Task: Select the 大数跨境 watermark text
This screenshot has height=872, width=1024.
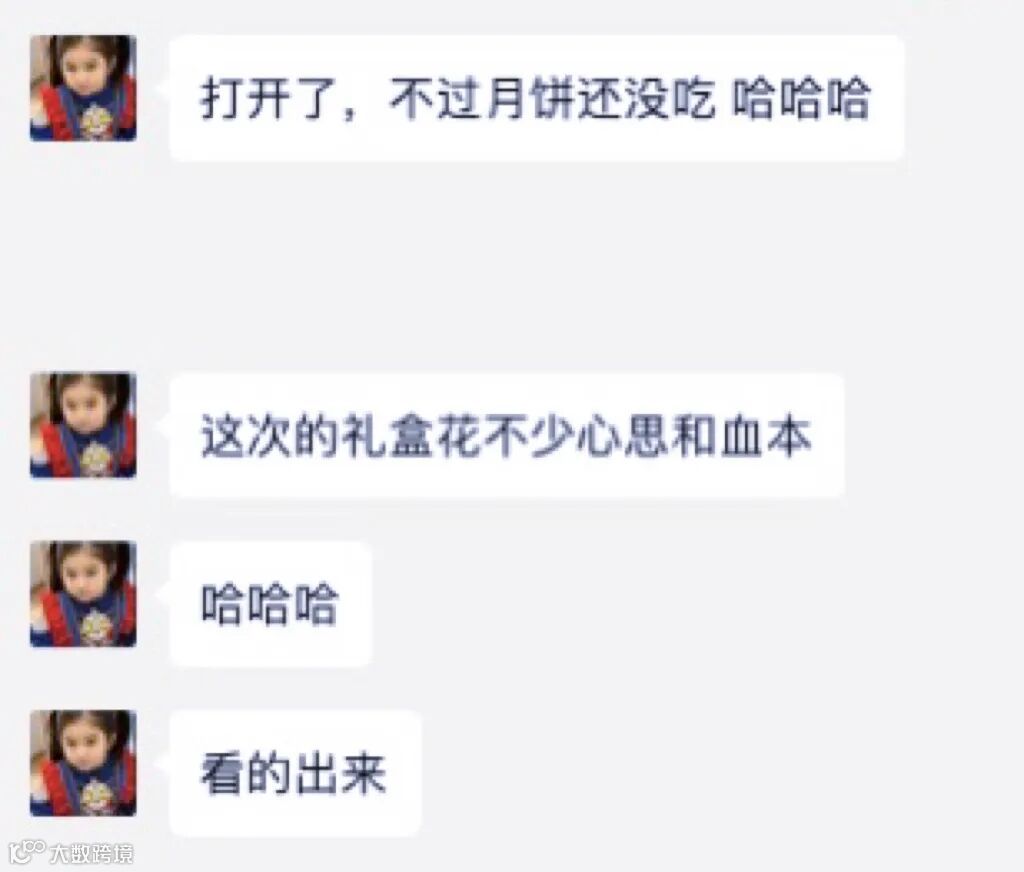Action: tap(91, 853)
